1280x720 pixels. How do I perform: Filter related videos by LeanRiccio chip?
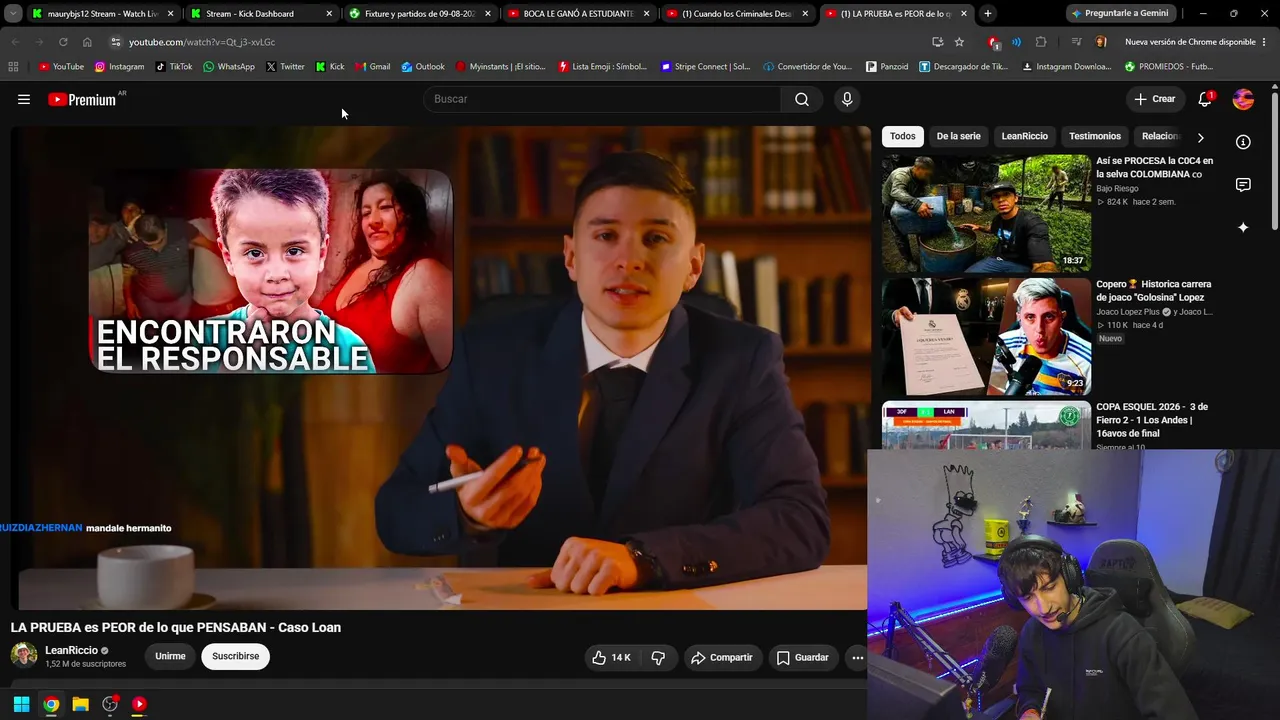click(x=1025, y=136)
